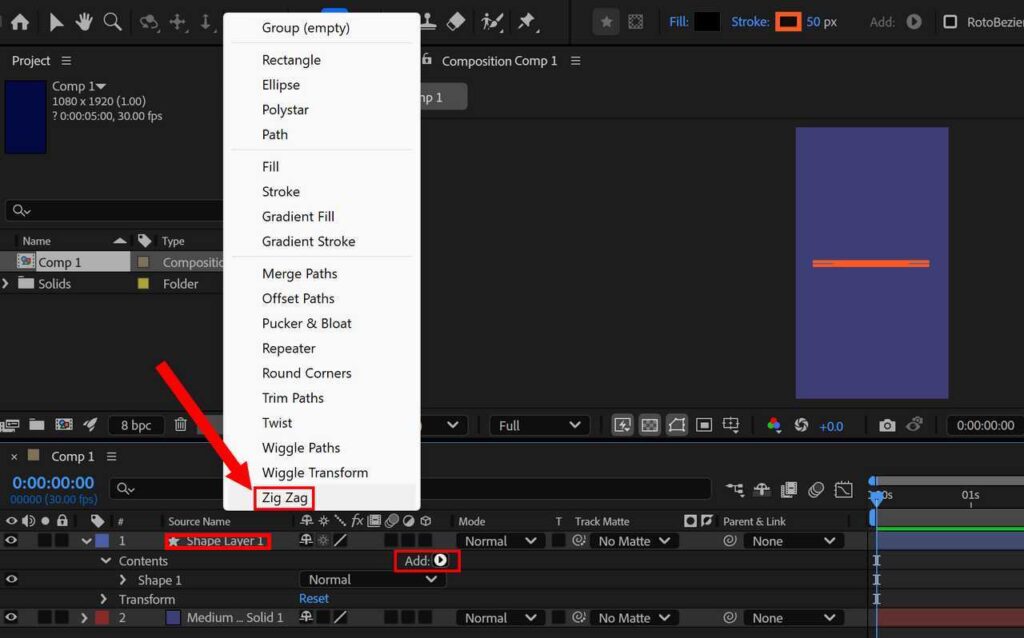Take snapshot camera icon
This screenshot has width=1024, height=638.
pos(887,426)
